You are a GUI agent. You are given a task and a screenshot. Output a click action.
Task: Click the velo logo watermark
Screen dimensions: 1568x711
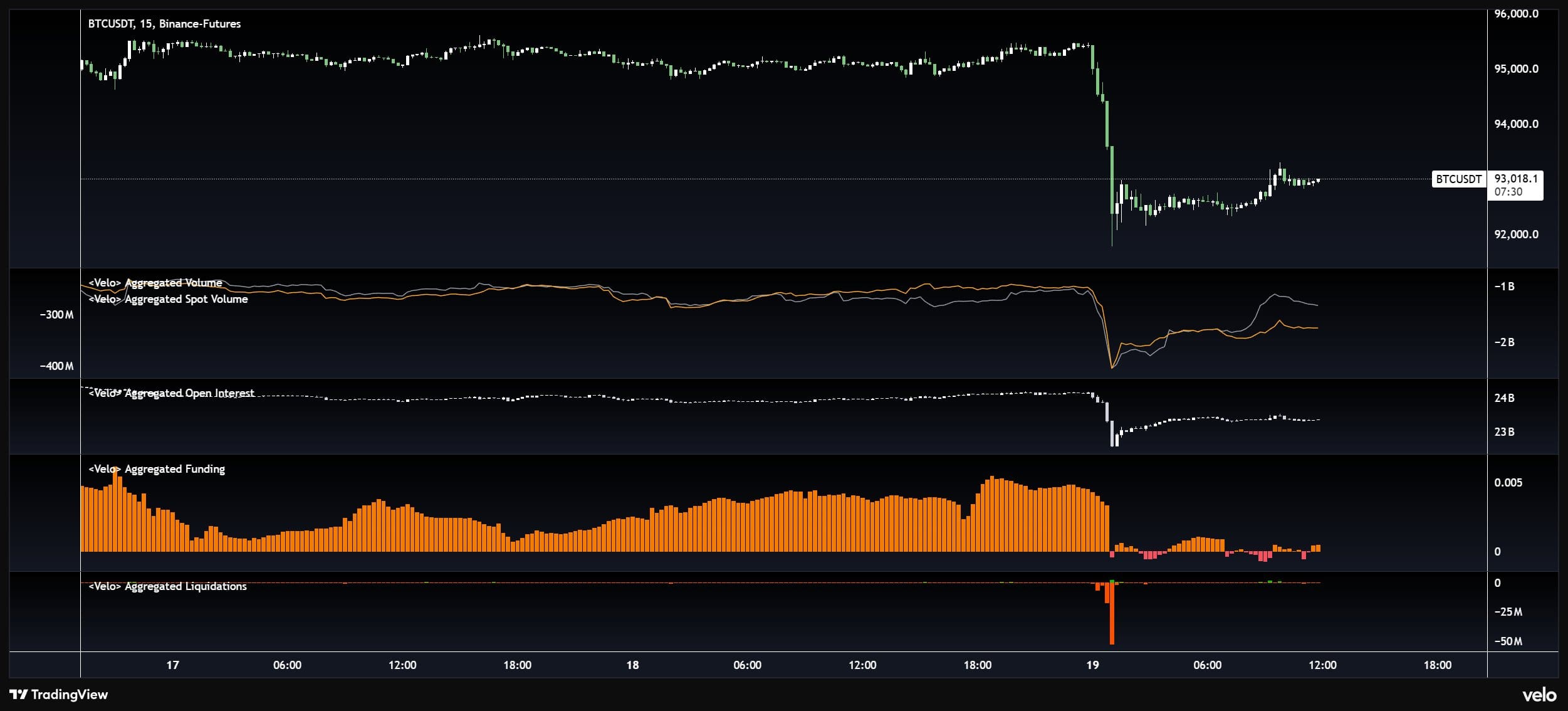(1539, 695)
